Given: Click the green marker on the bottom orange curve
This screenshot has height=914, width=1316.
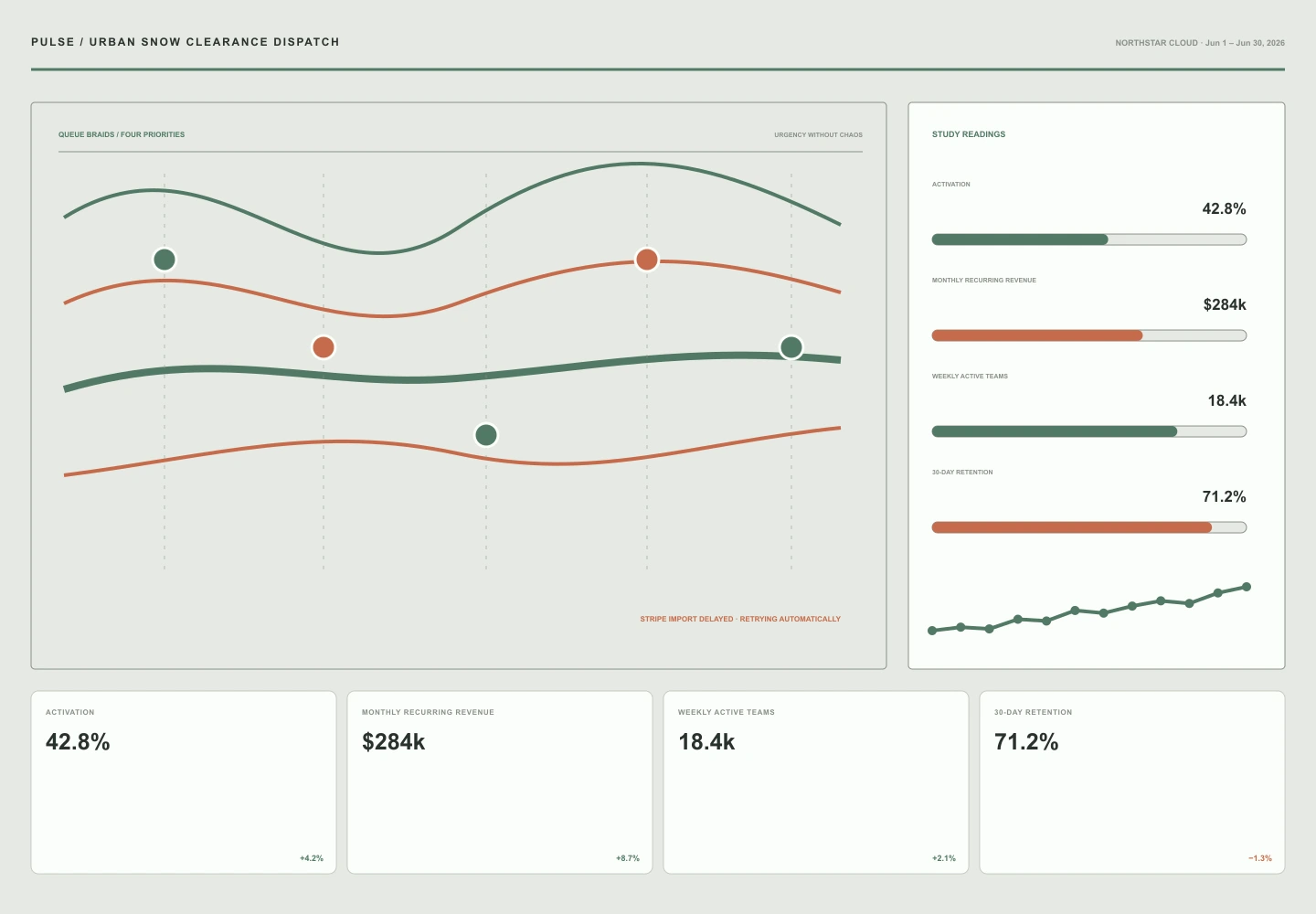Looking at the screenshot, I should pyautogui.click(x=486, y=435).
